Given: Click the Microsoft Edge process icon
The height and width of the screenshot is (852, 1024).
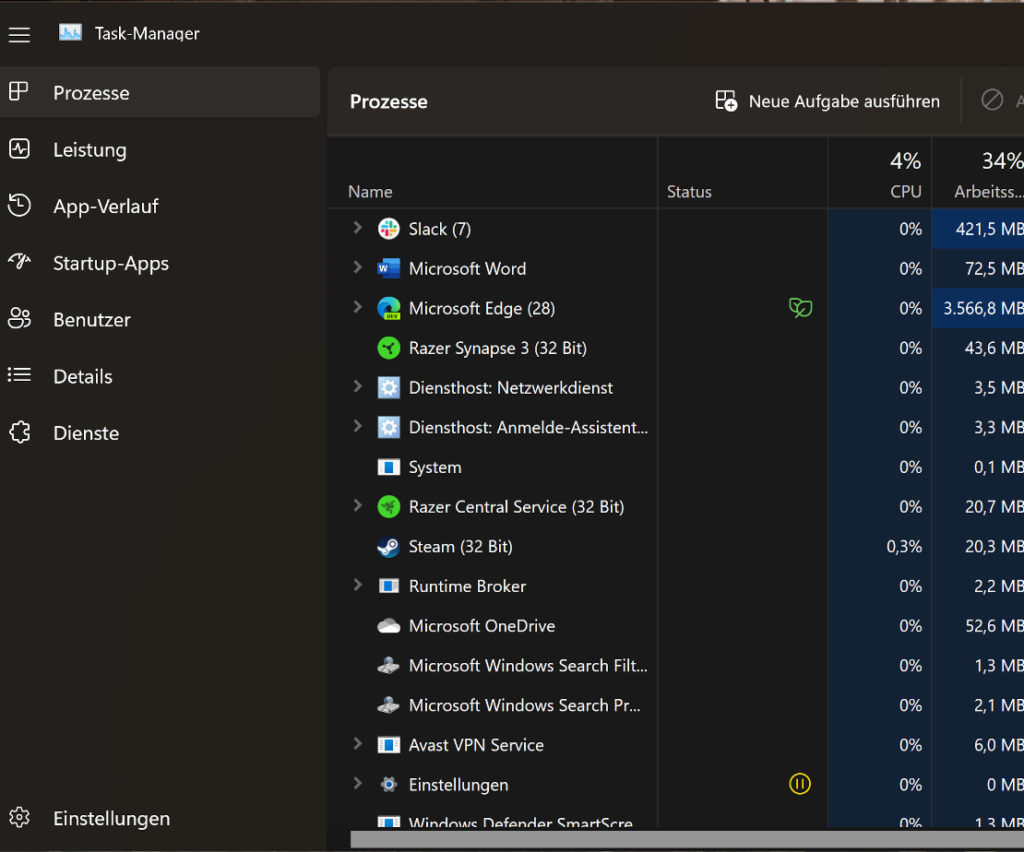Looking at the screenshot, I should (389, 308).
